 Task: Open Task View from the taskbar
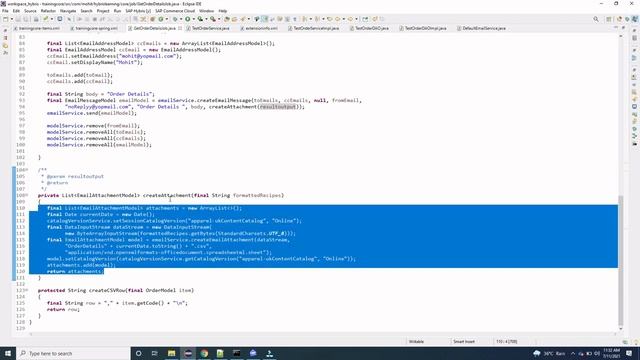pos(155,353)
